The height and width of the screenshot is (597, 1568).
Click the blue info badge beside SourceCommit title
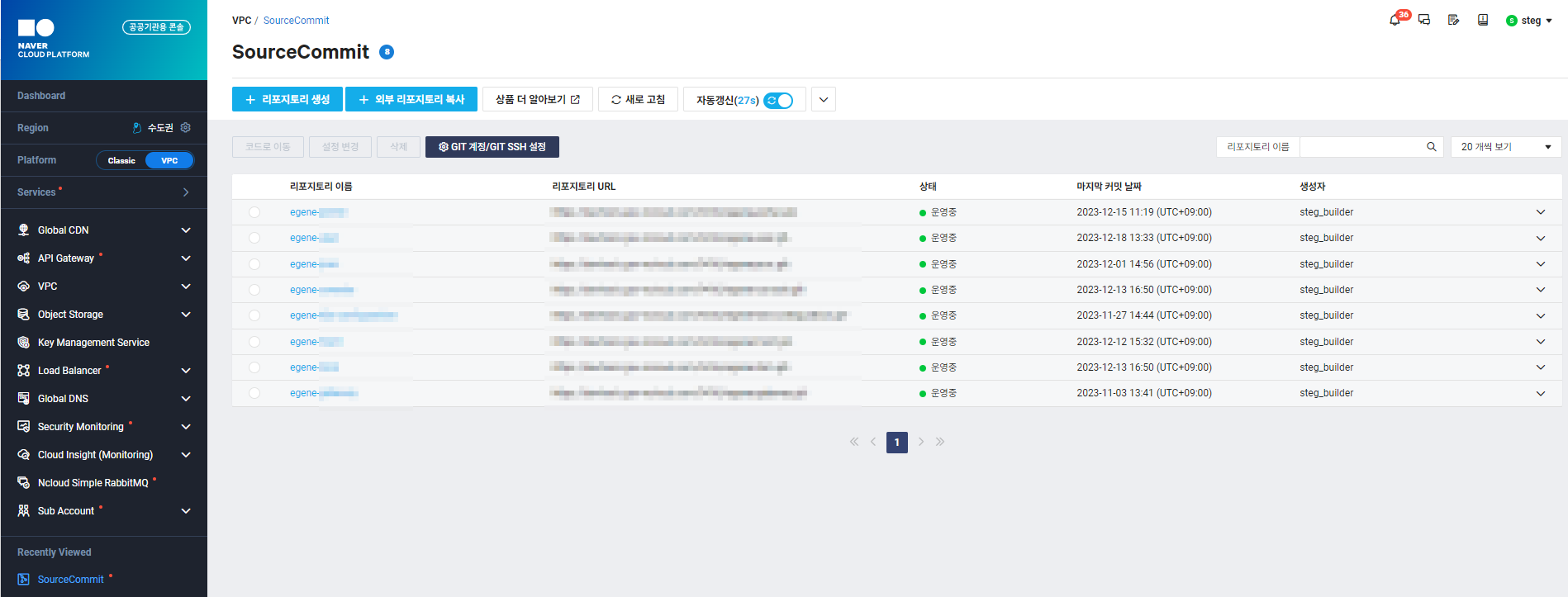[x=387, y=52]
